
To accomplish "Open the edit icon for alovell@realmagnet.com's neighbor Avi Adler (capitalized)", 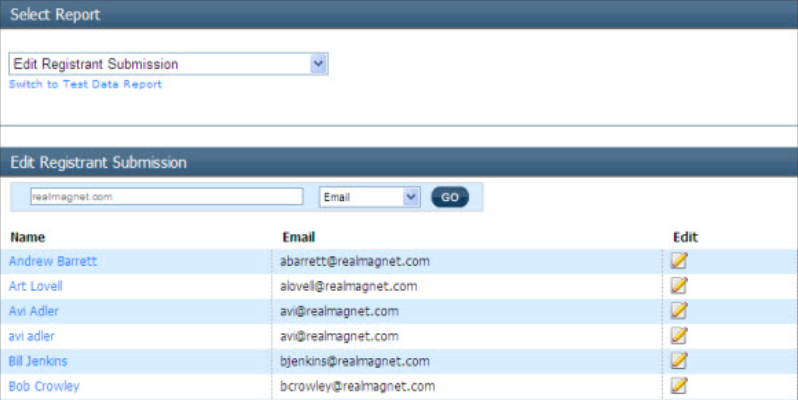I will coord(679,310).
